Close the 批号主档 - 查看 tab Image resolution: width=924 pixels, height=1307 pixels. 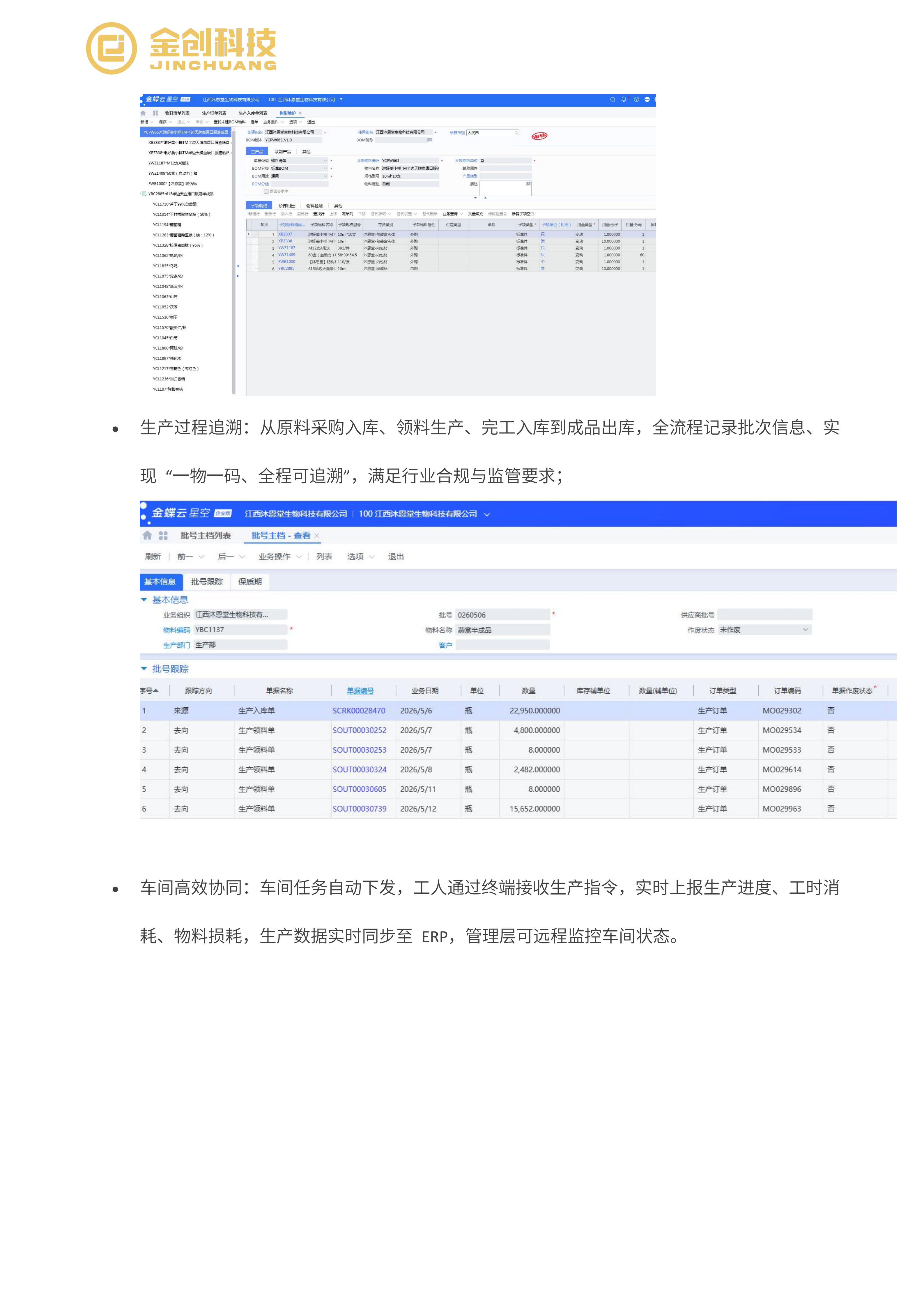click(x=316, y=536)
